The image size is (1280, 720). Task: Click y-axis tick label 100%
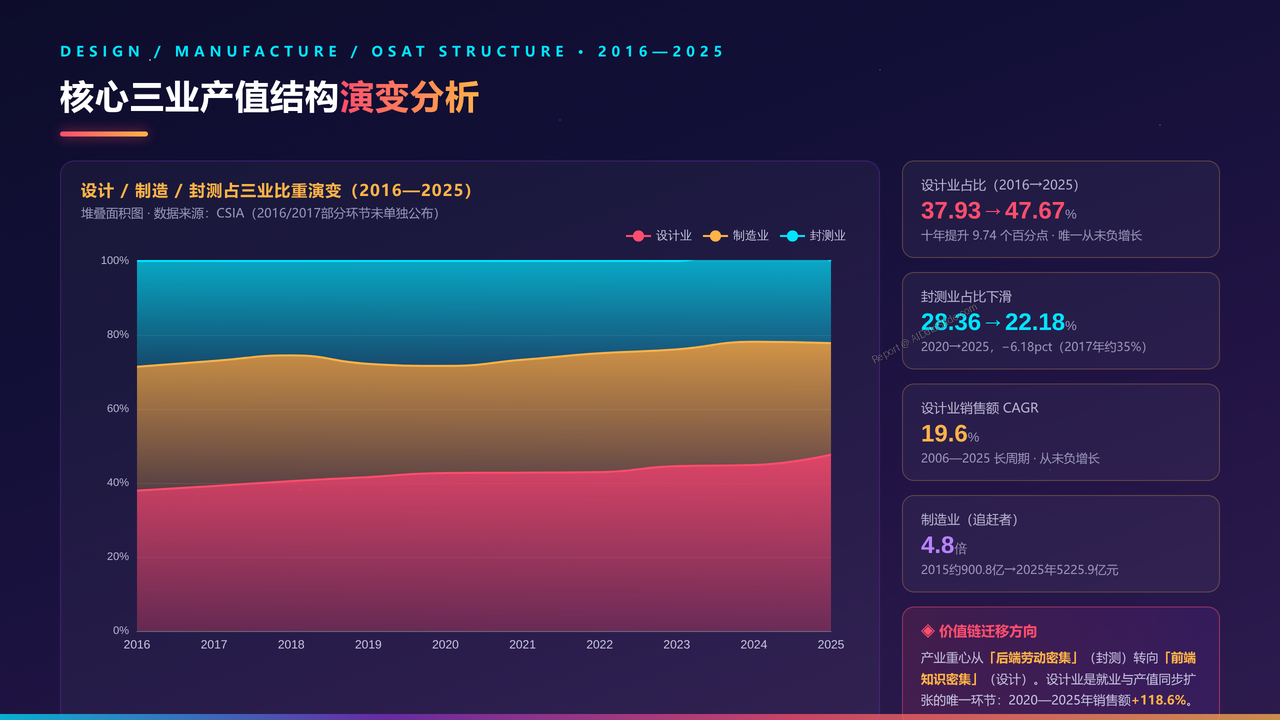point(115,261)
